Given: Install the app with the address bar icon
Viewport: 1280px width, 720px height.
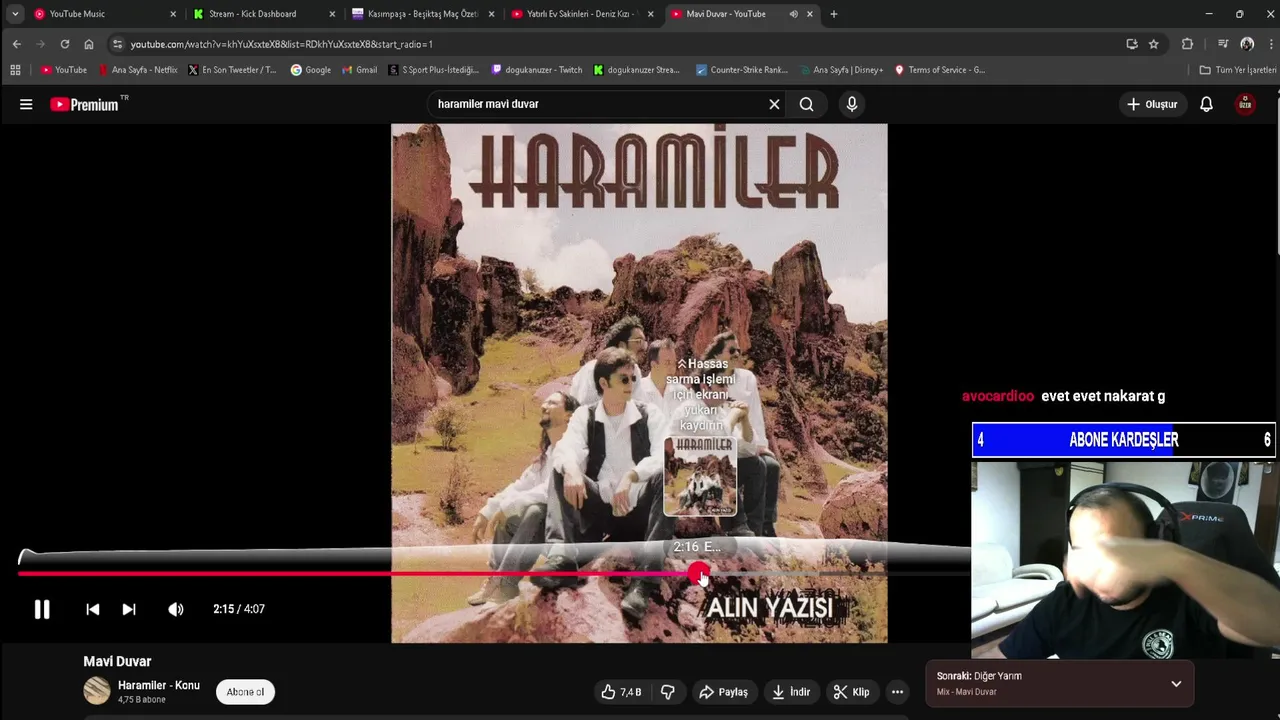Looking at the screenshot, I should 1132,44.
